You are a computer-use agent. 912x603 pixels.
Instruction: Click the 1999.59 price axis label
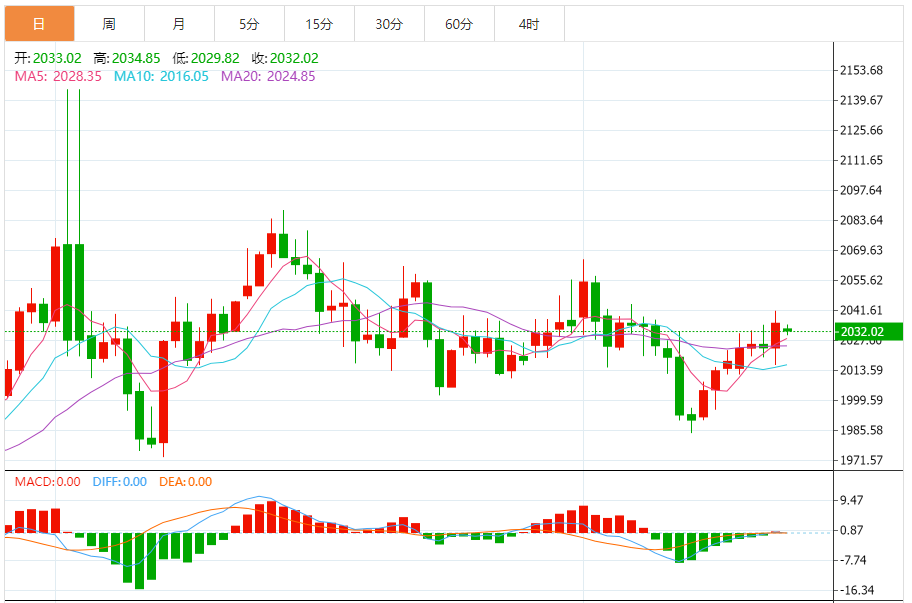click(861, 400)
